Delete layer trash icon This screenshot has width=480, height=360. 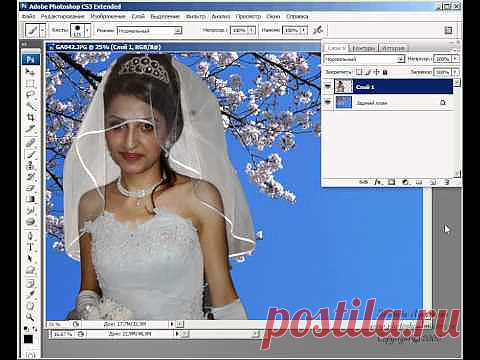(x=447, y=182)
